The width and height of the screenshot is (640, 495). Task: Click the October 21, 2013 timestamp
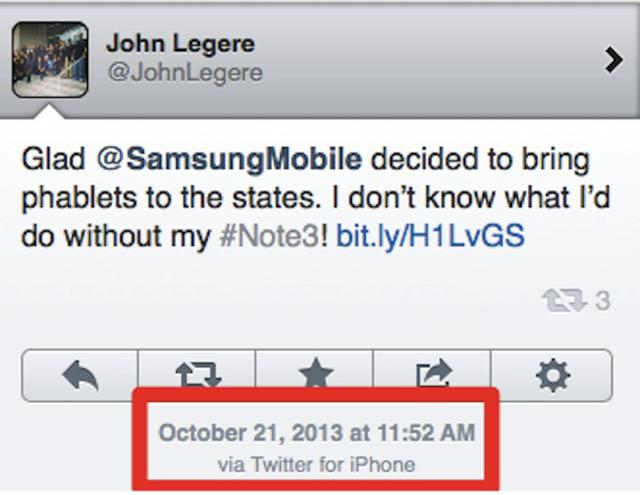tap(317, 433)
